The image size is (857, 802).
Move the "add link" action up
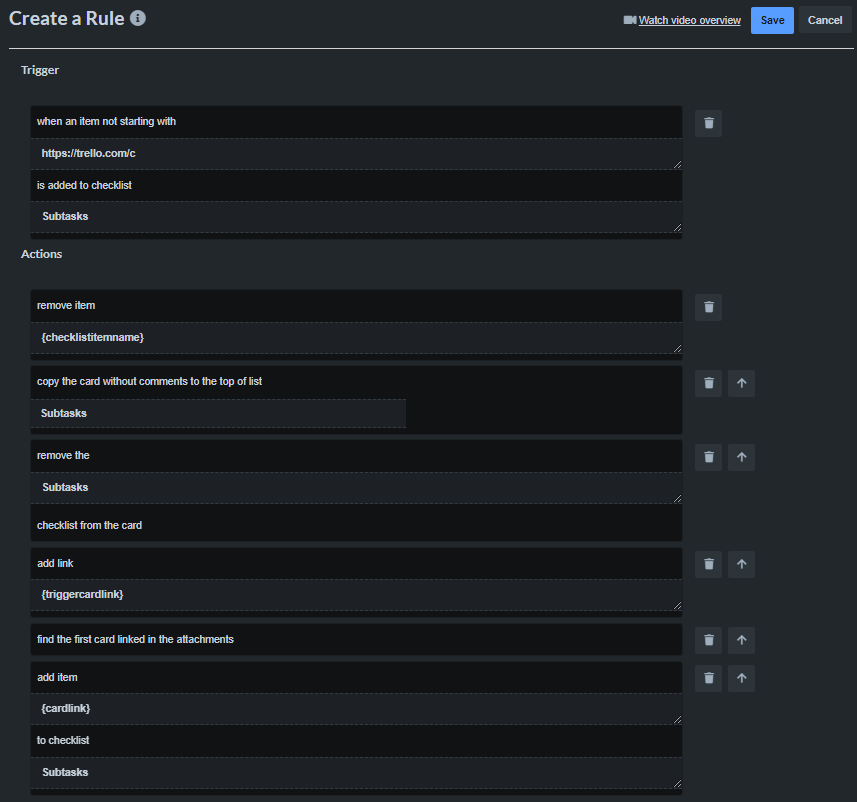pyautogui.click(x=741, y=564)
